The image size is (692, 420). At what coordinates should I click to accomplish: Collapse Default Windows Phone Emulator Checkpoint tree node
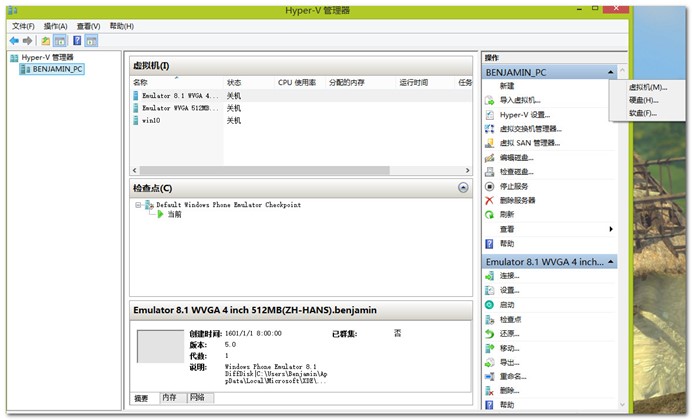[x=138, y=205]
